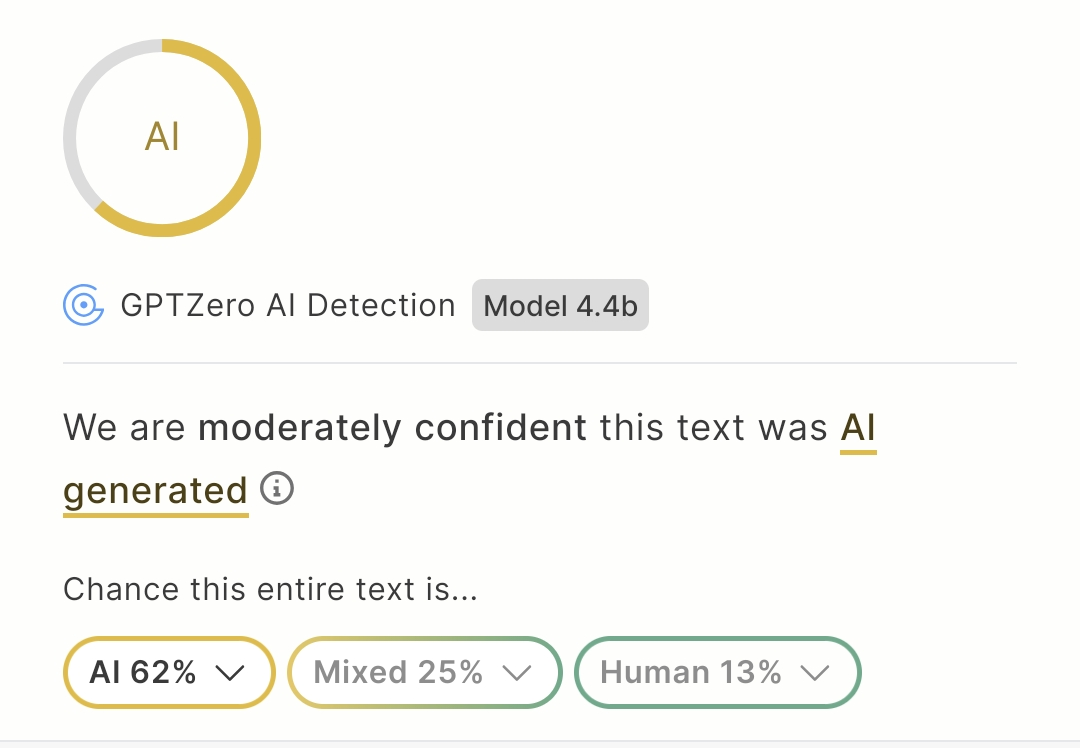Select the "62%" percentage value text

tap(163, 672)
